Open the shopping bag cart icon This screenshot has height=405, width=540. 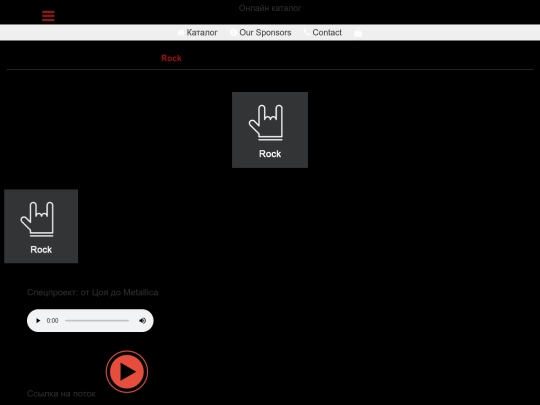(358, 33)
